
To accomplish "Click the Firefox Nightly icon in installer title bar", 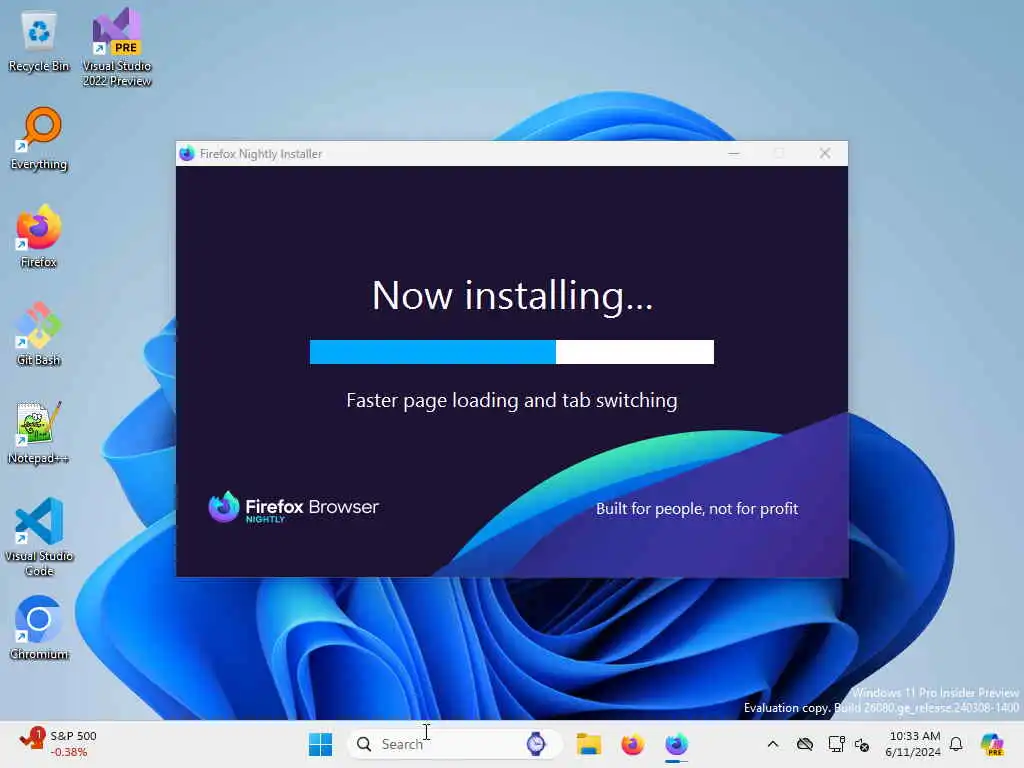I will (x=187, y=153).
